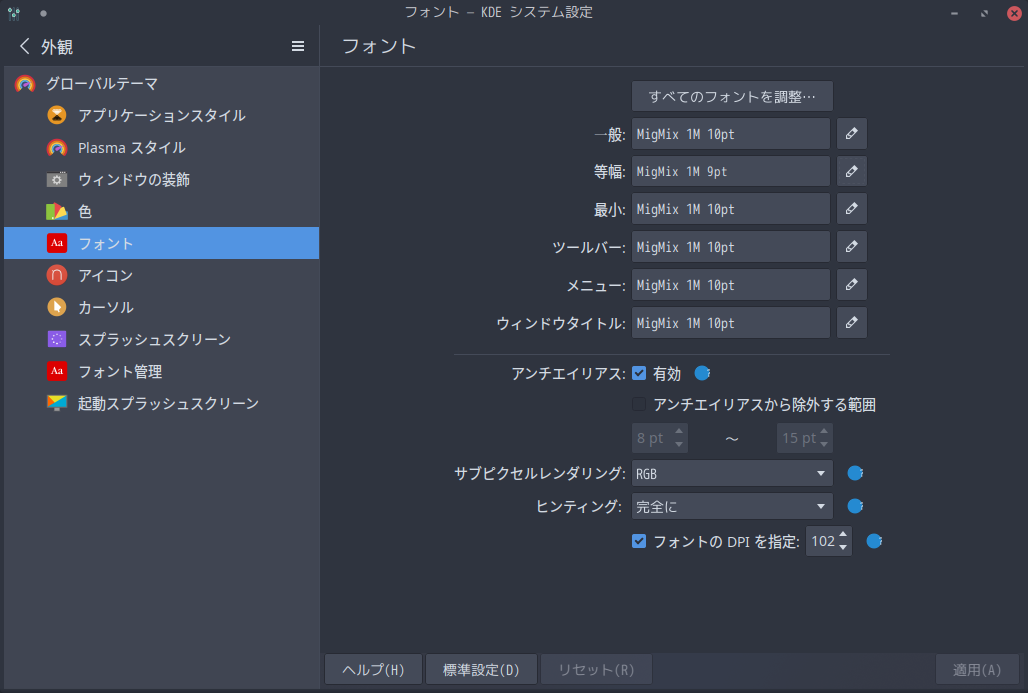The height and width of the screenshot is (693, 1028).
Task: Edit the 一般 font with the pencil button
Action: (x=852, y=134)
